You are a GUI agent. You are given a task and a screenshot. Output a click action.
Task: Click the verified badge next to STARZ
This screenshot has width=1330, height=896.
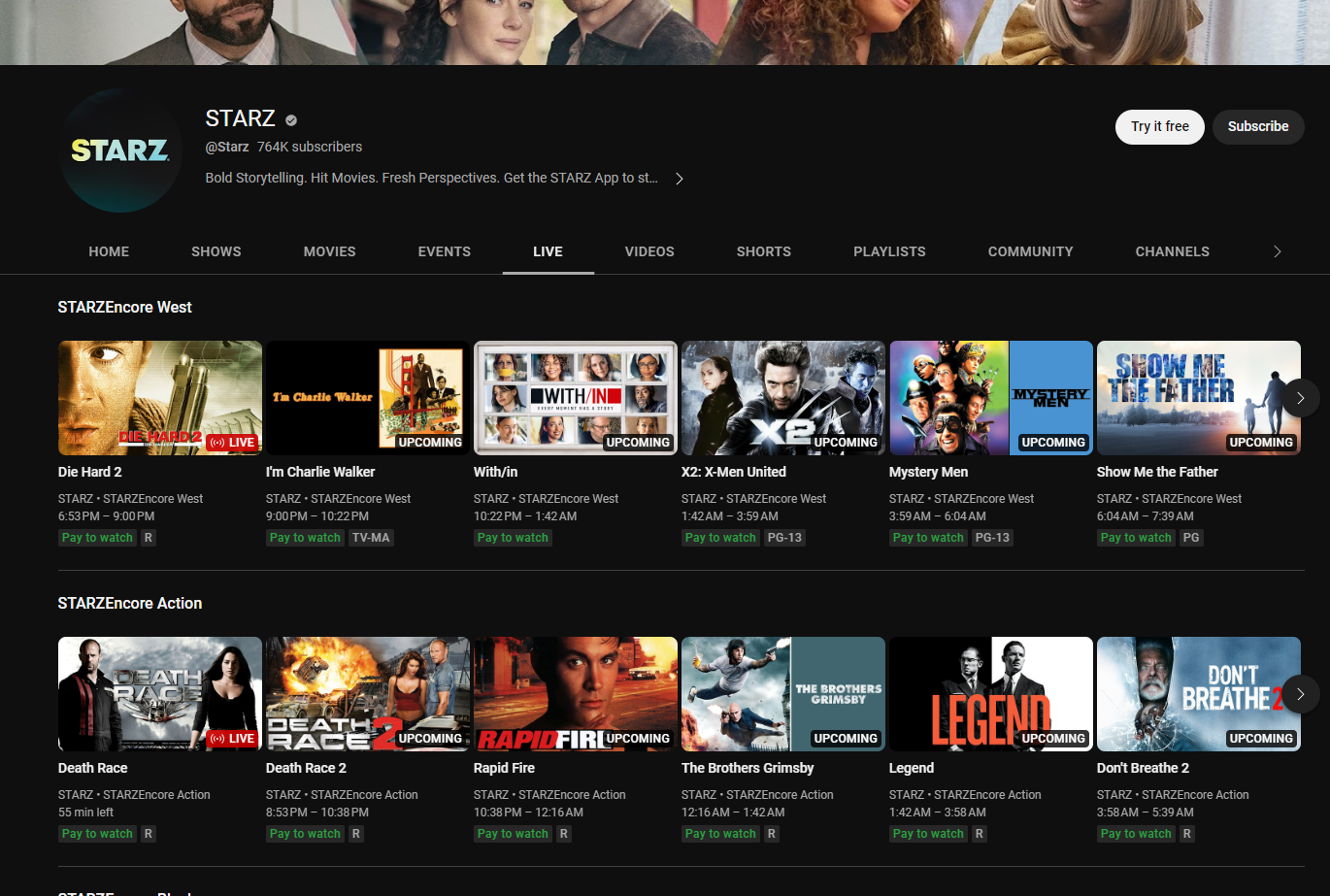[x=291, y=120]
